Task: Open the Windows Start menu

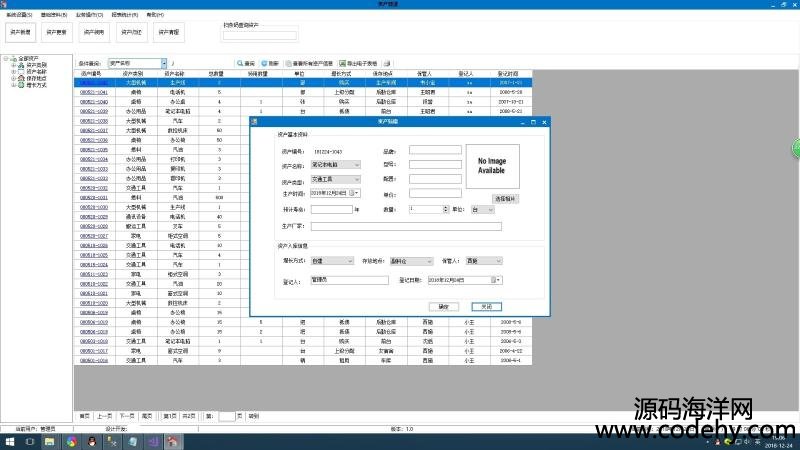Action: point(10,442)
